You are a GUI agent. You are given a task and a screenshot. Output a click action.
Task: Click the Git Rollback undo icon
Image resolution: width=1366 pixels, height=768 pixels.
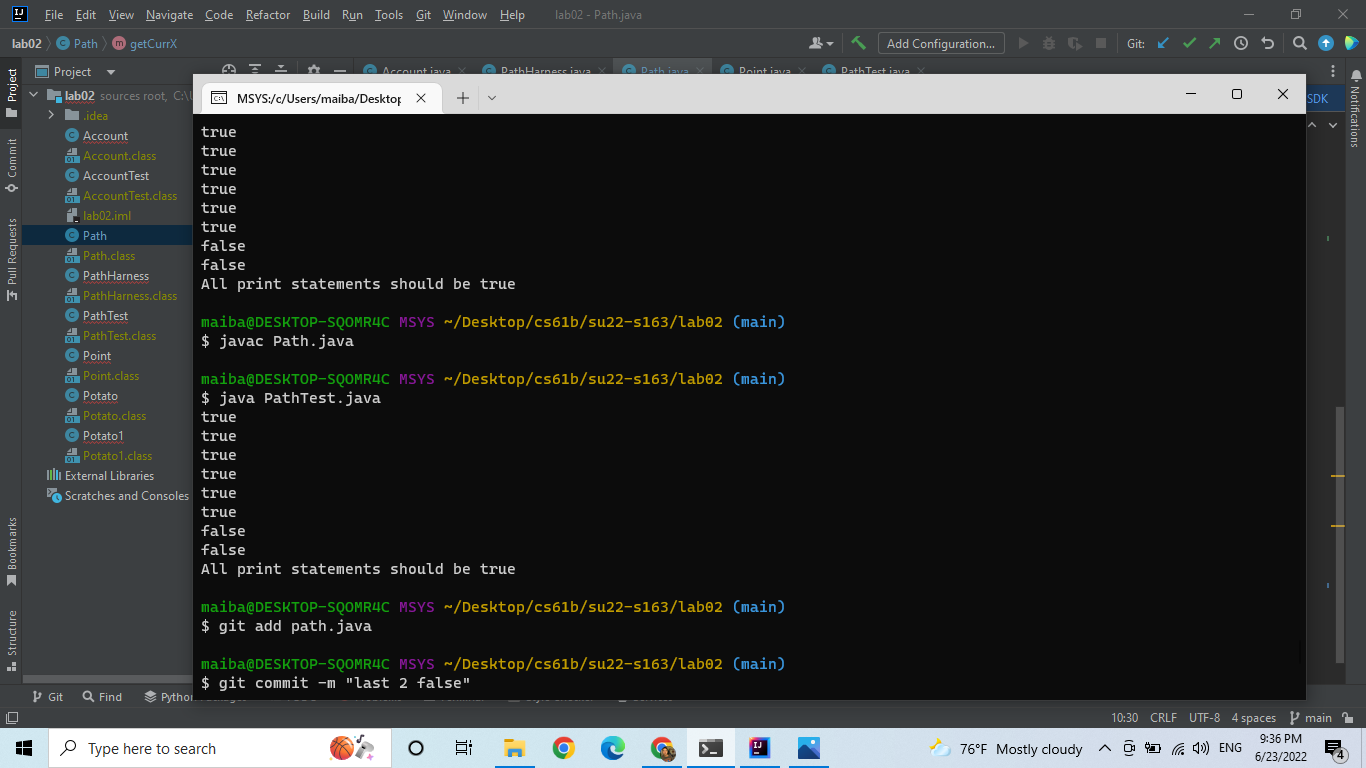point(1268,43)
